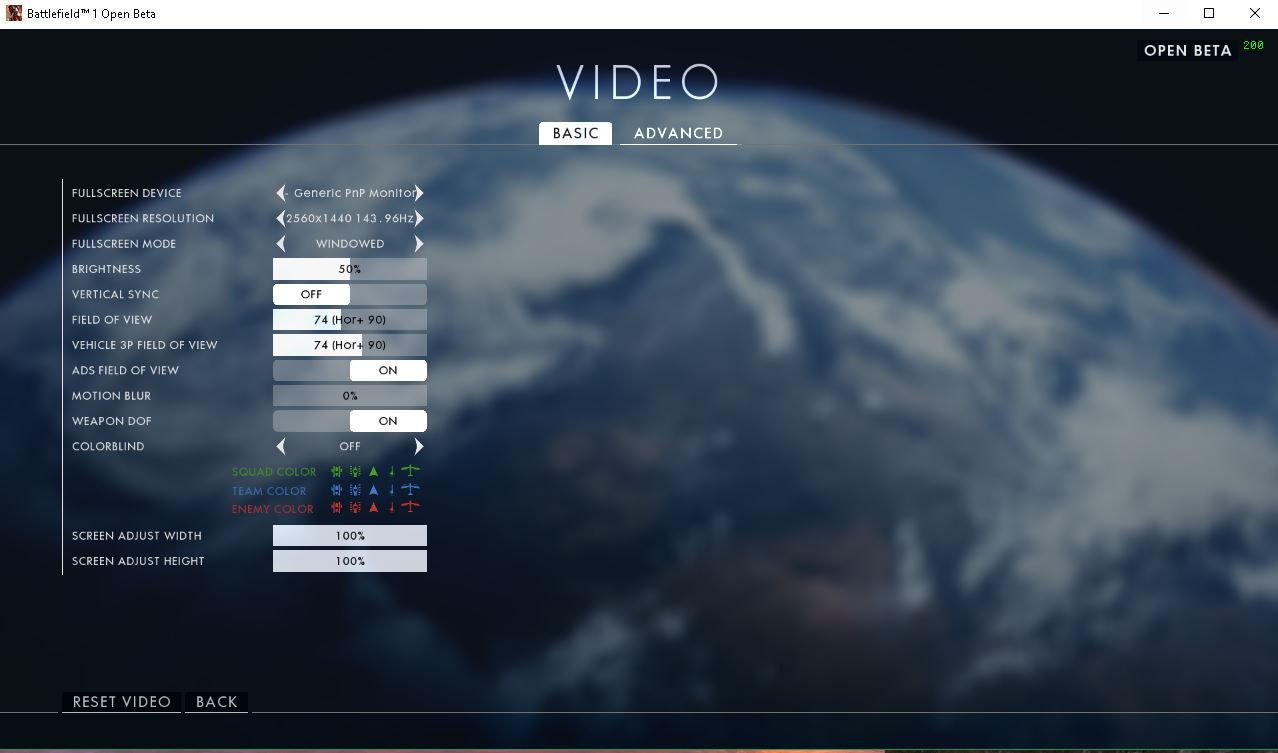Click the ENEMY COLOR text
Screen dimensions: 1278x753
click(x=273, y=509)
